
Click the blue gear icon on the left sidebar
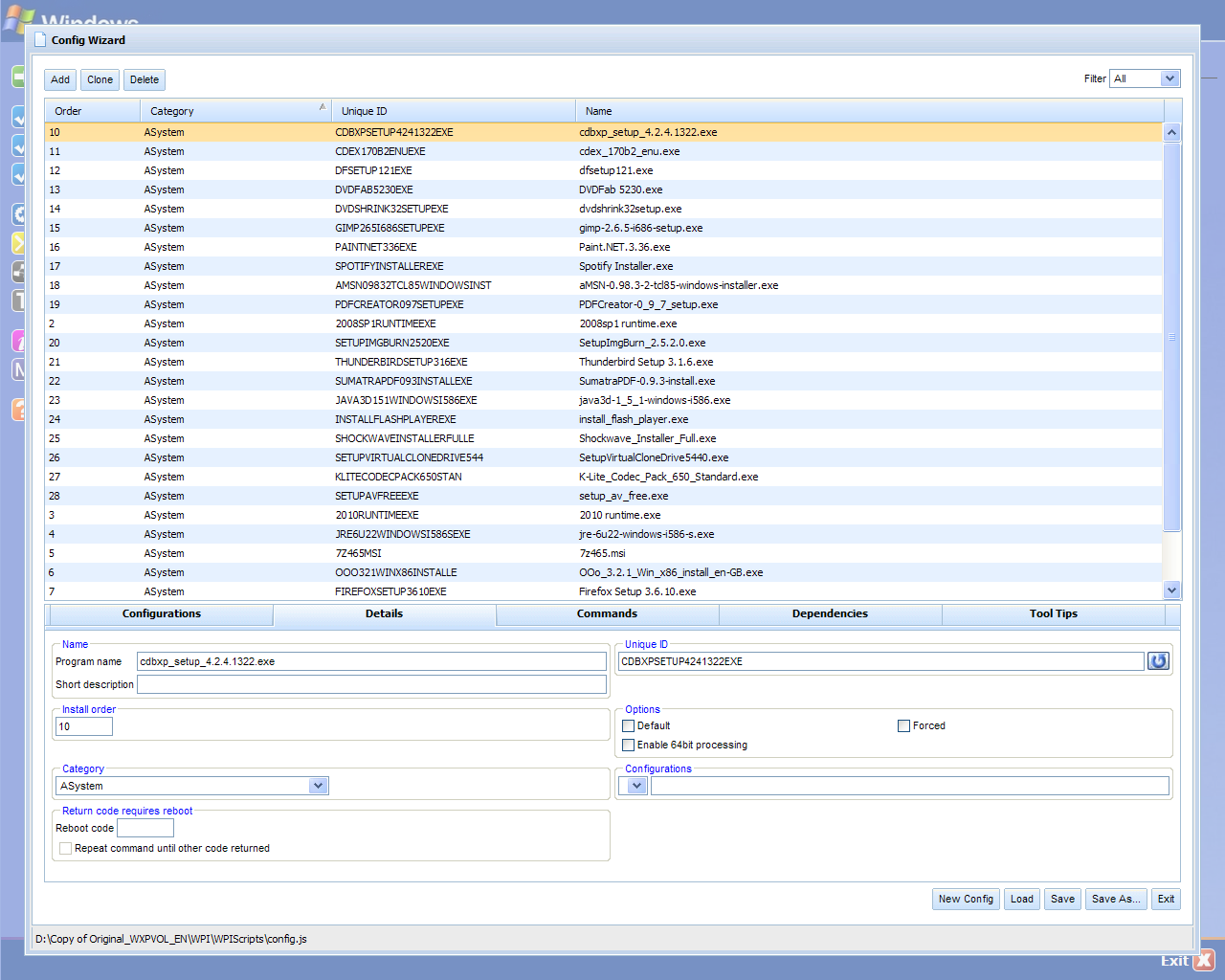(x=17, y=213)
